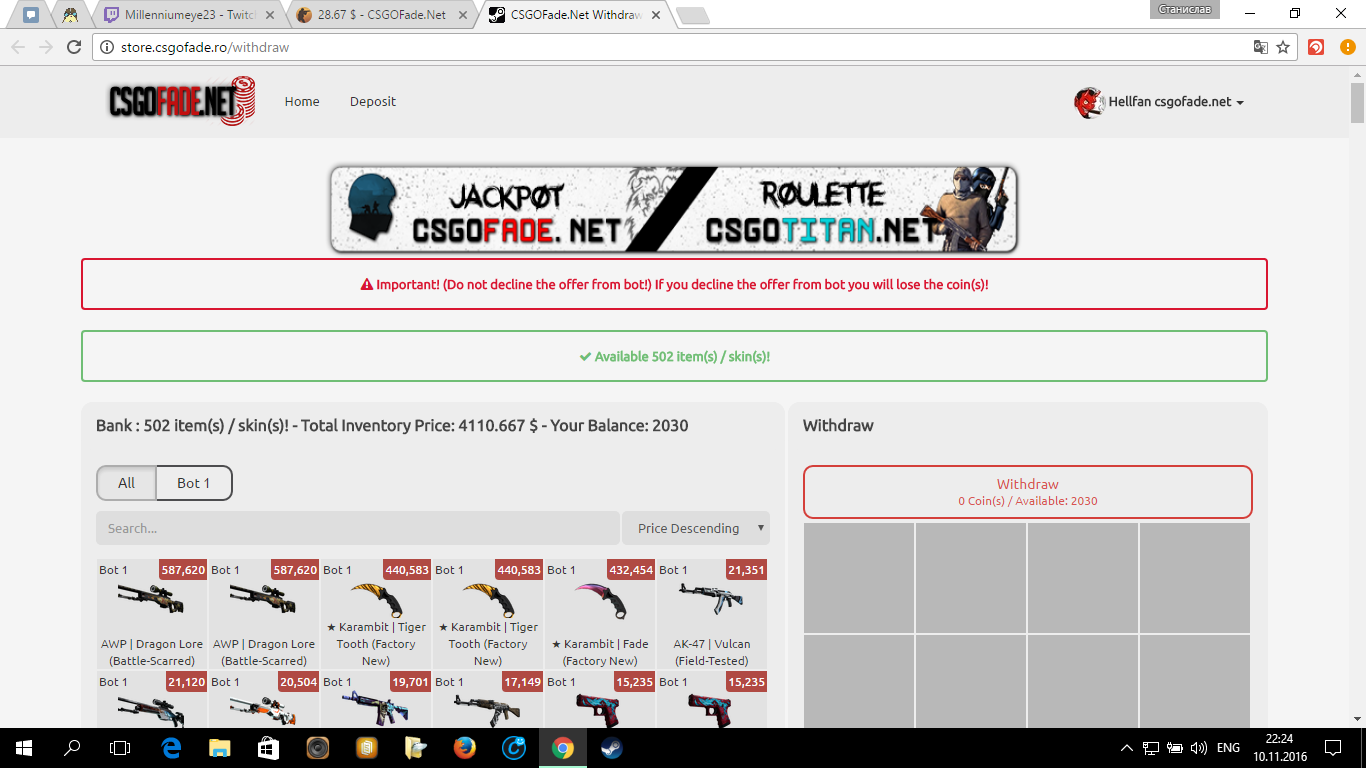Select the AK-47 Vulcan (Field-Tested) item
Viewport: 1366px width, 768px height.
tap(712, 614)
